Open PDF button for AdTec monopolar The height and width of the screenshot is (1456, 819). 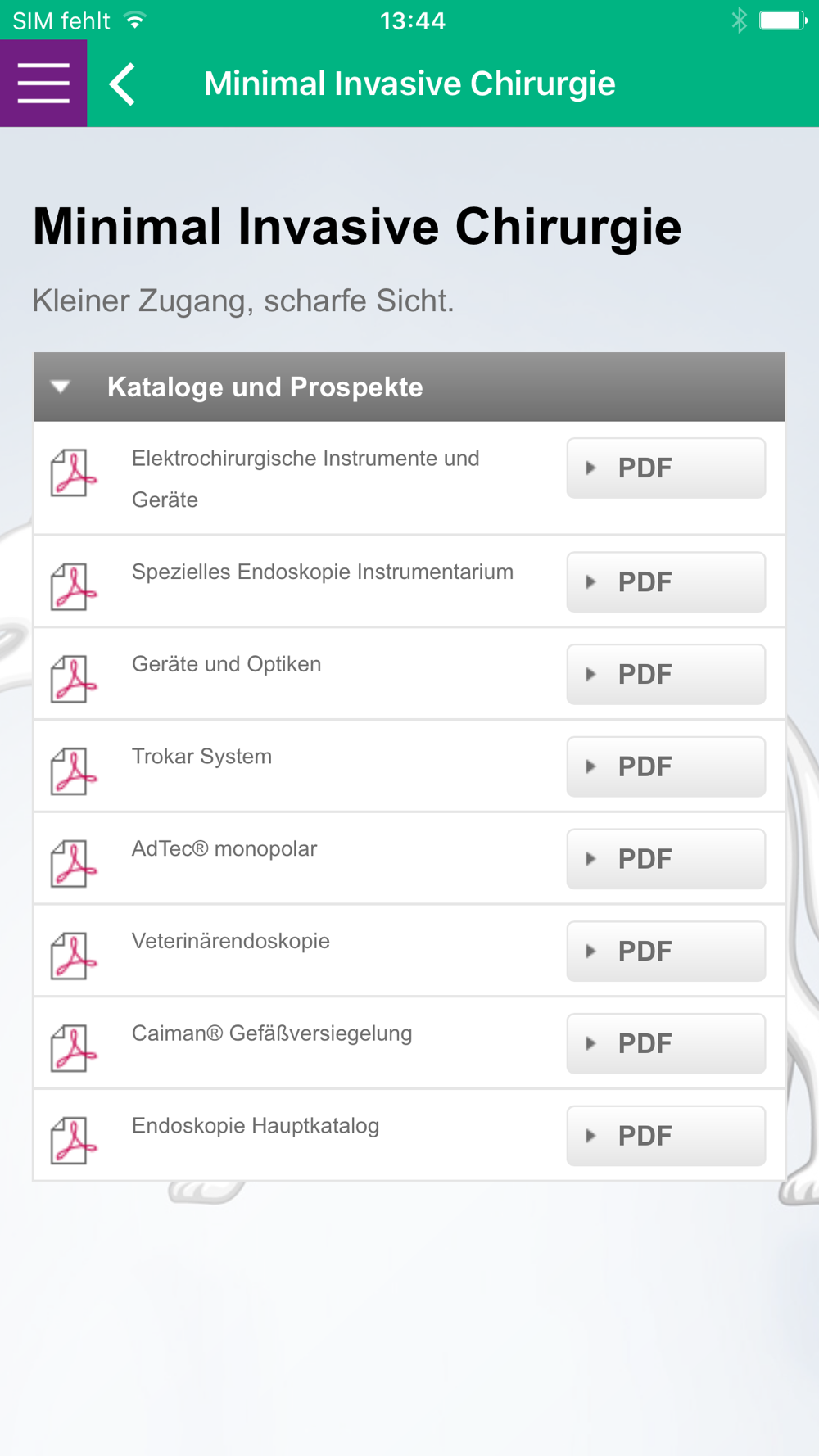(666, 859)
